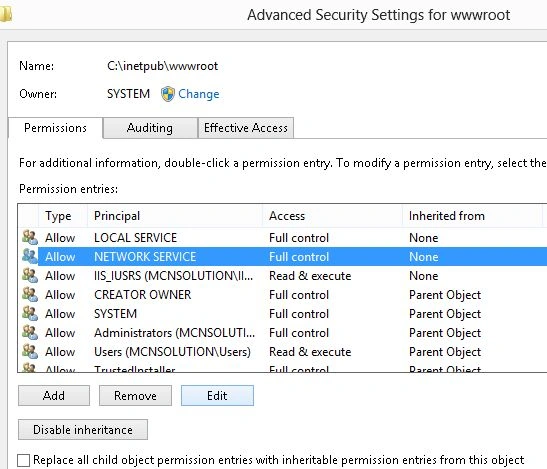Select the Permissions tab

point(55,128)
